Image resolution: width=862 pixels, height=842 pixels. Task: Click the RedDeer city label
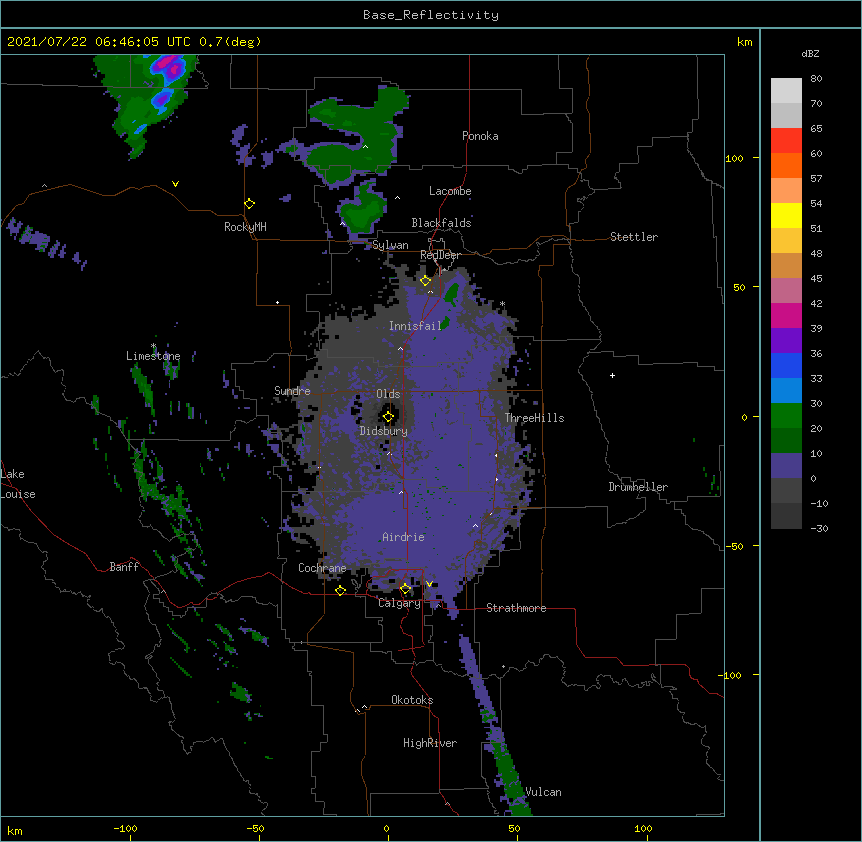(440, 255)
